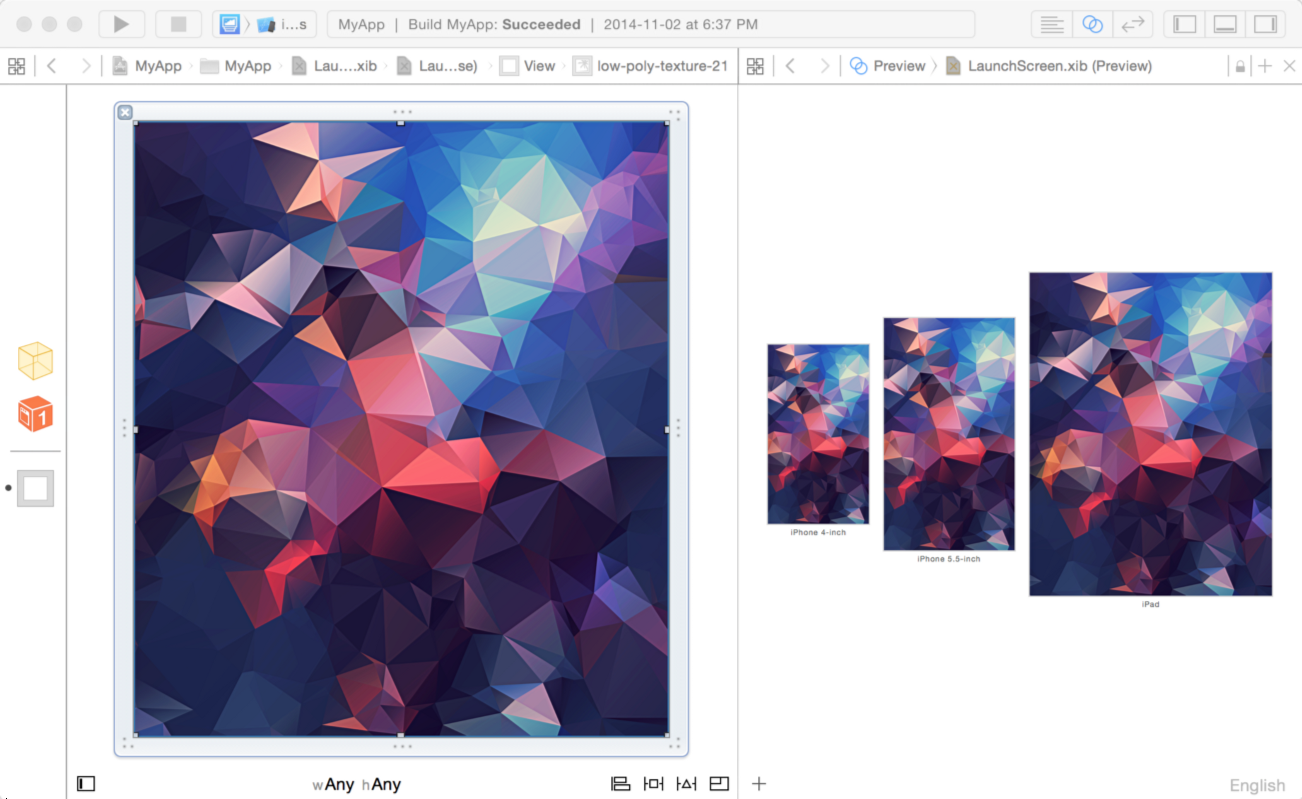The width and height of the screenshot is (1302, 799).
Task: Open the wAny hAny size class selector
Action: pos(357,785)
